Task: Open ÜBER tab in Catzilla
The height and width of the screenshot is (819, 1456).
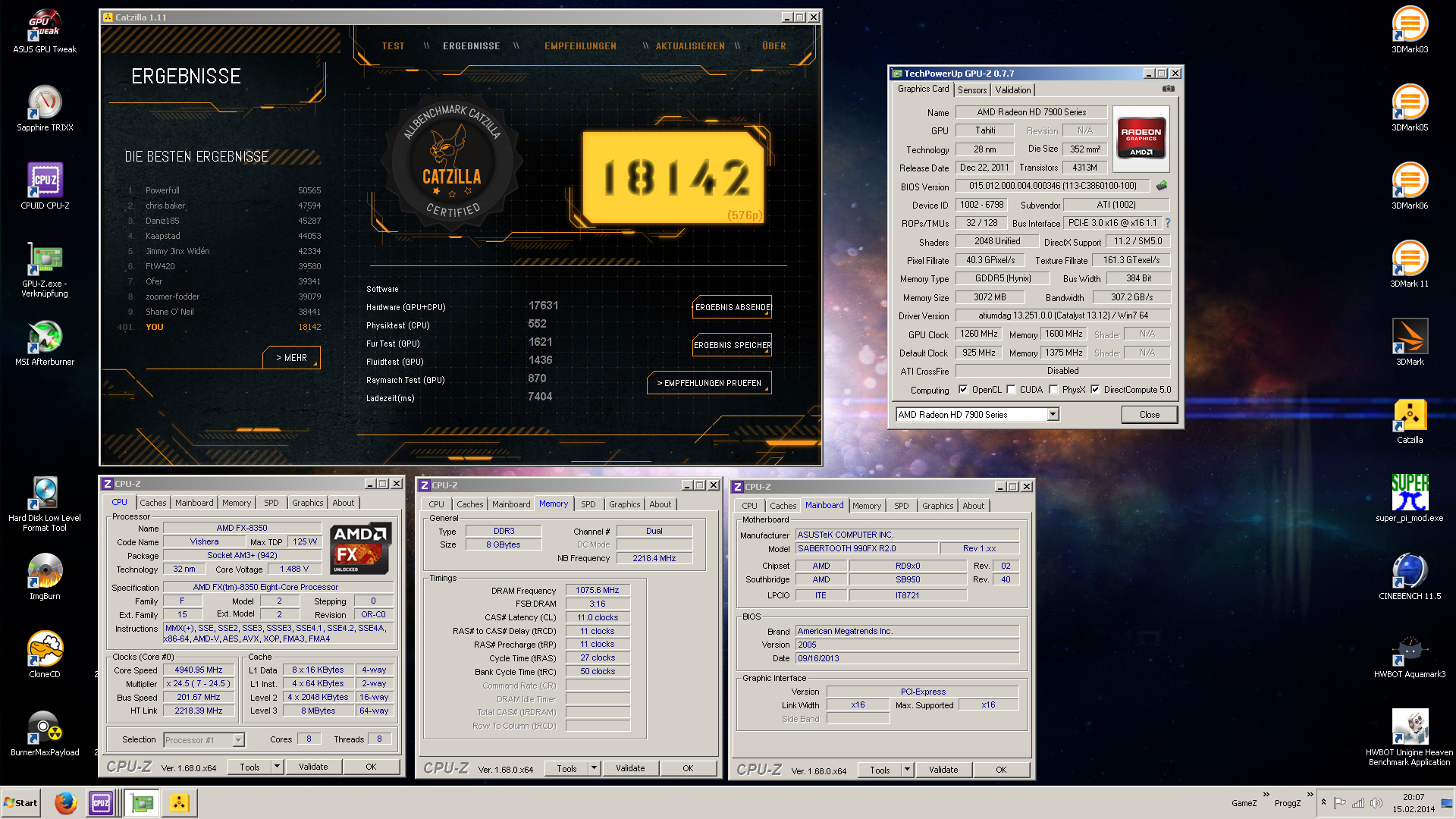Action: click(774, 46)
